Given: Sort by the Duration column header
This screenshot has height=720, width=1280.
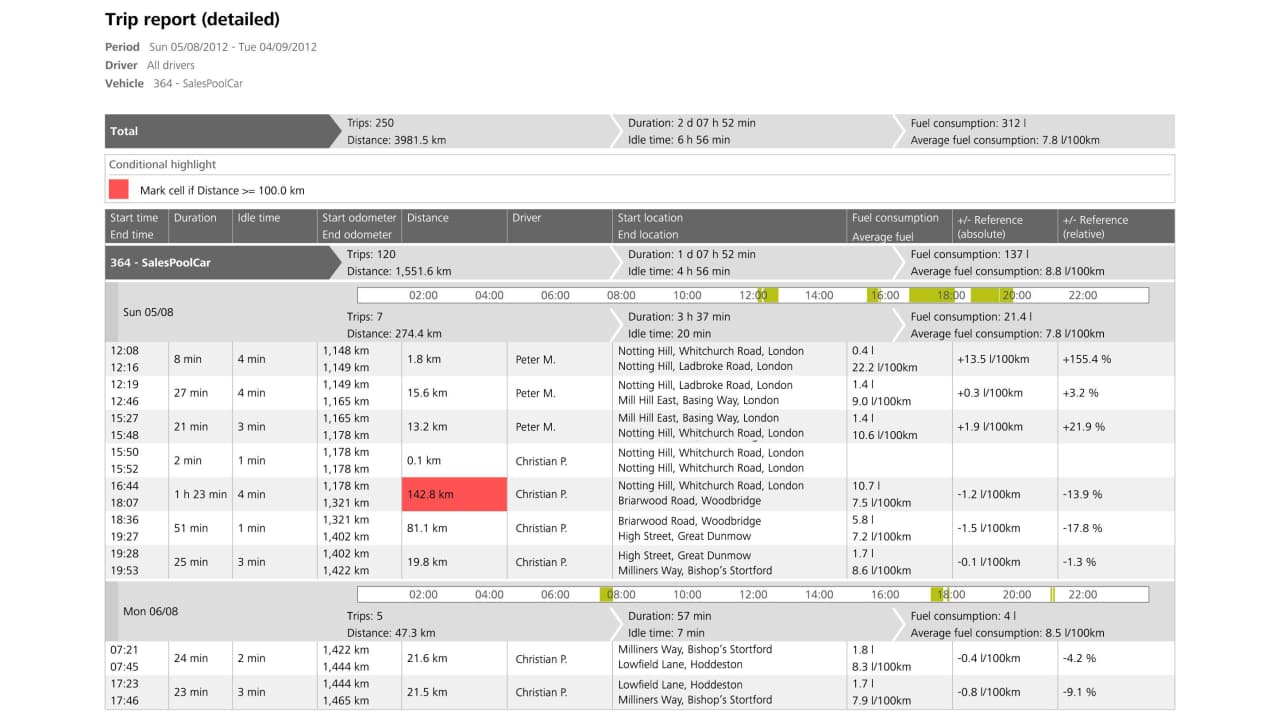Looking at the screenshot, I should click(196, 218).
